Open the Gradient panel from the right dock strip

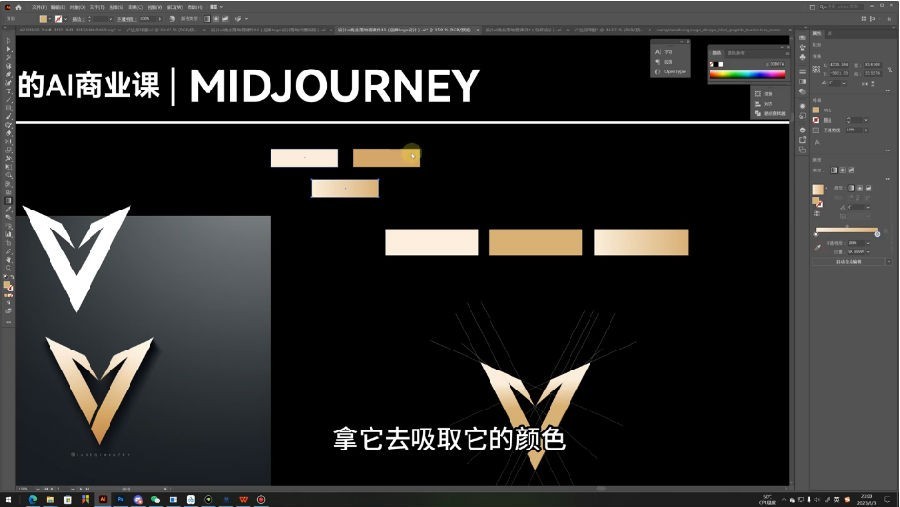point(802,81)
